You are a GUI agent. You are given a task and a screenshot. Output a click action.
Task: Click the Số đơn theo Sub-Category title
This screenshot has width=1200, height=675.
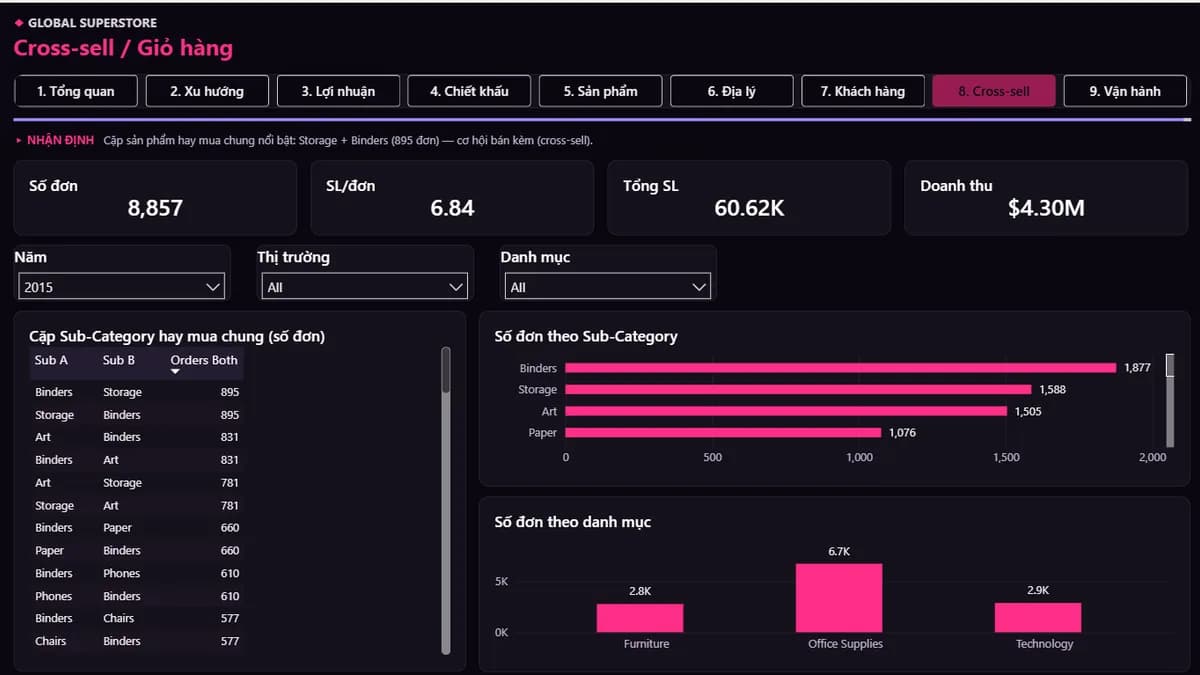click(x=586, y=337)
